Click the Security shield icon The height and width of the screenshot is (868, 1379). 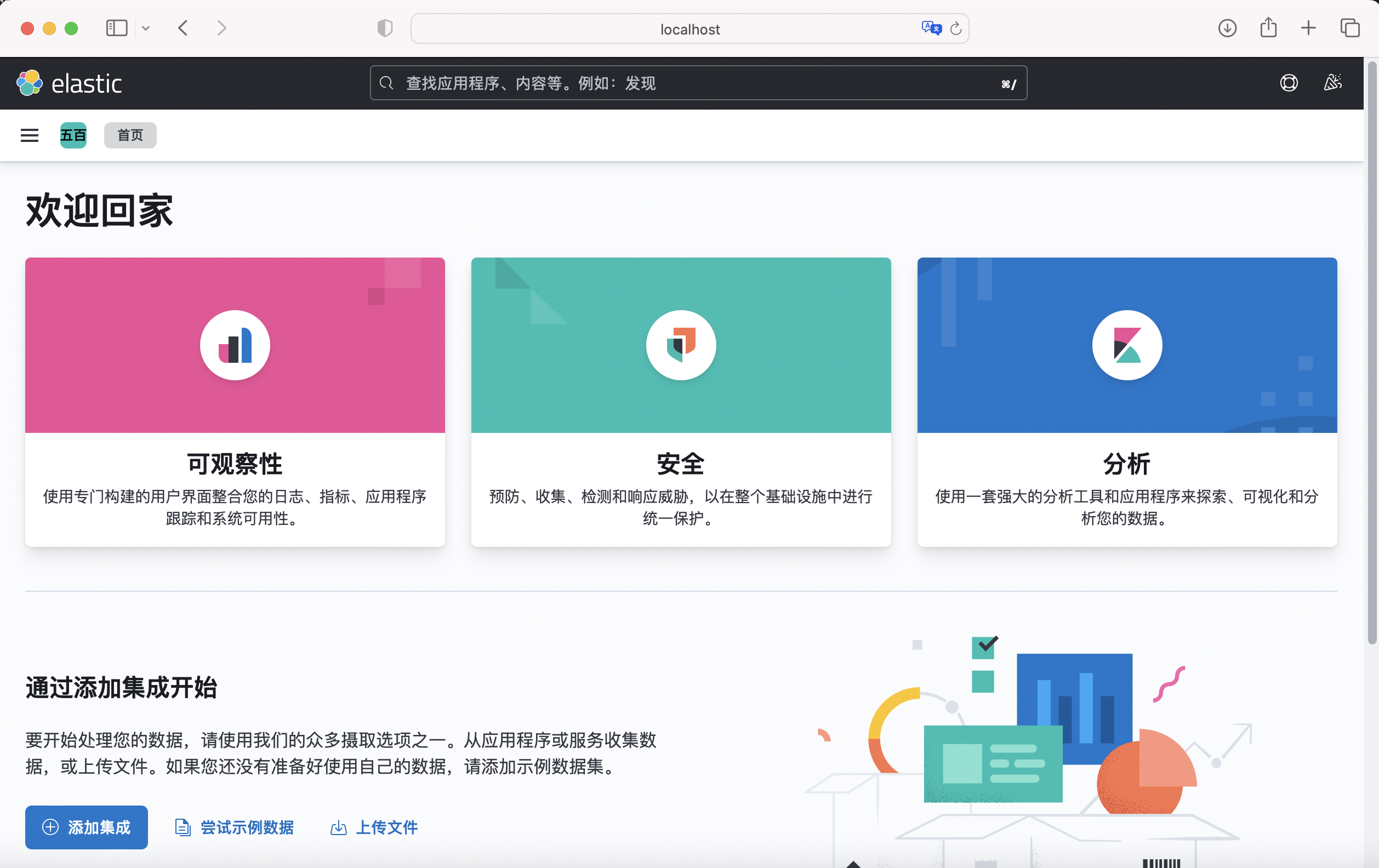681,345
